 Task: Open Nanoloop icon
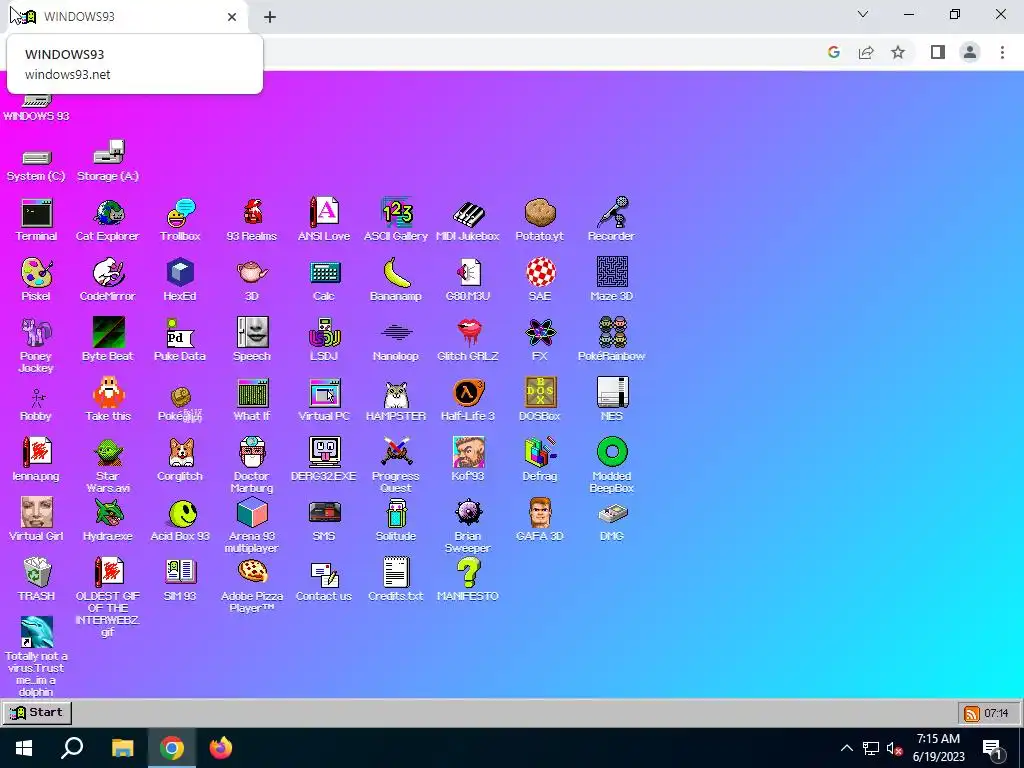pos(396,333)
